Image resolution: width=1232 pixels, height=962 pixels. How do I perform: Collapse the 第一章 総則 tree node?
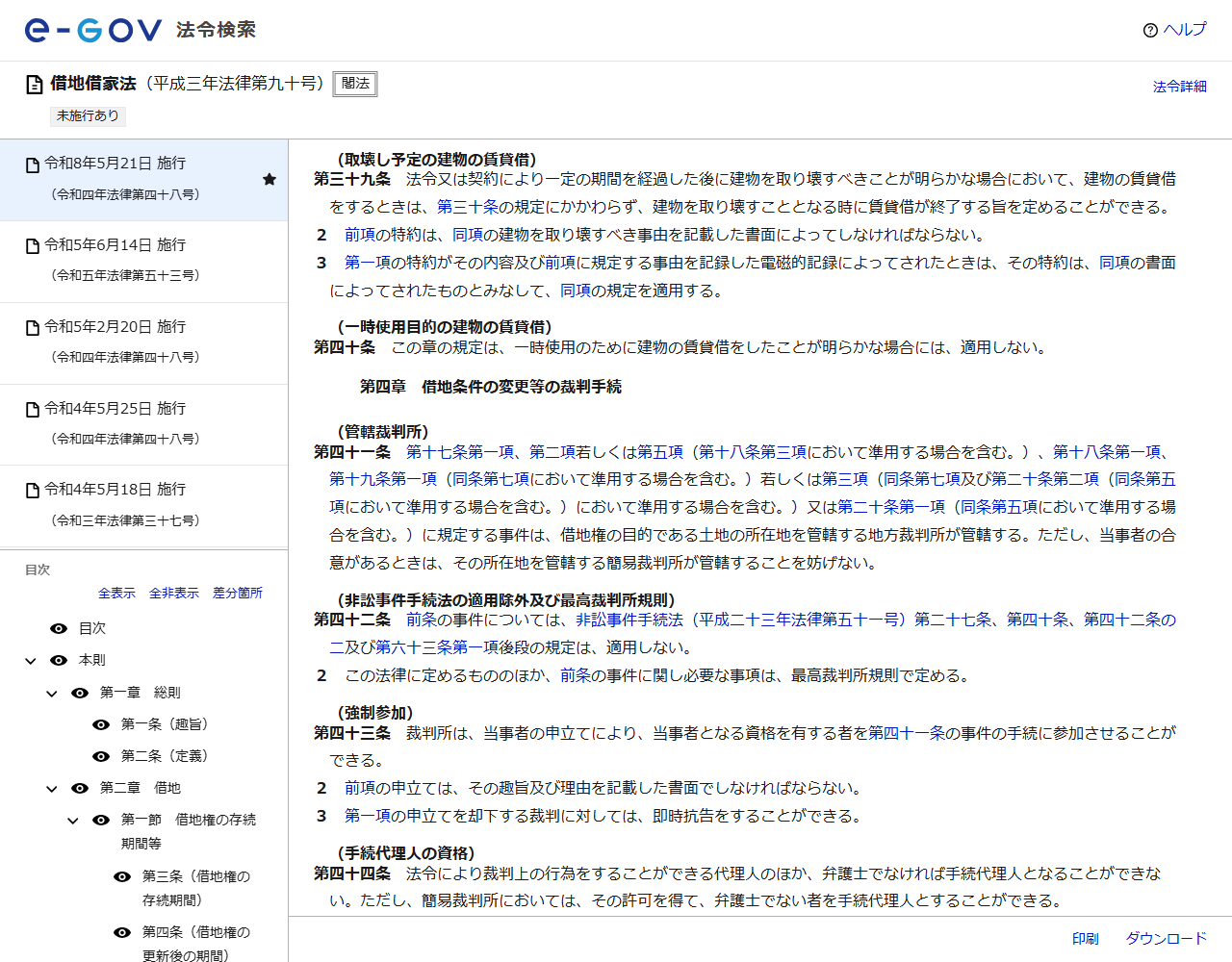coord(52,694)
